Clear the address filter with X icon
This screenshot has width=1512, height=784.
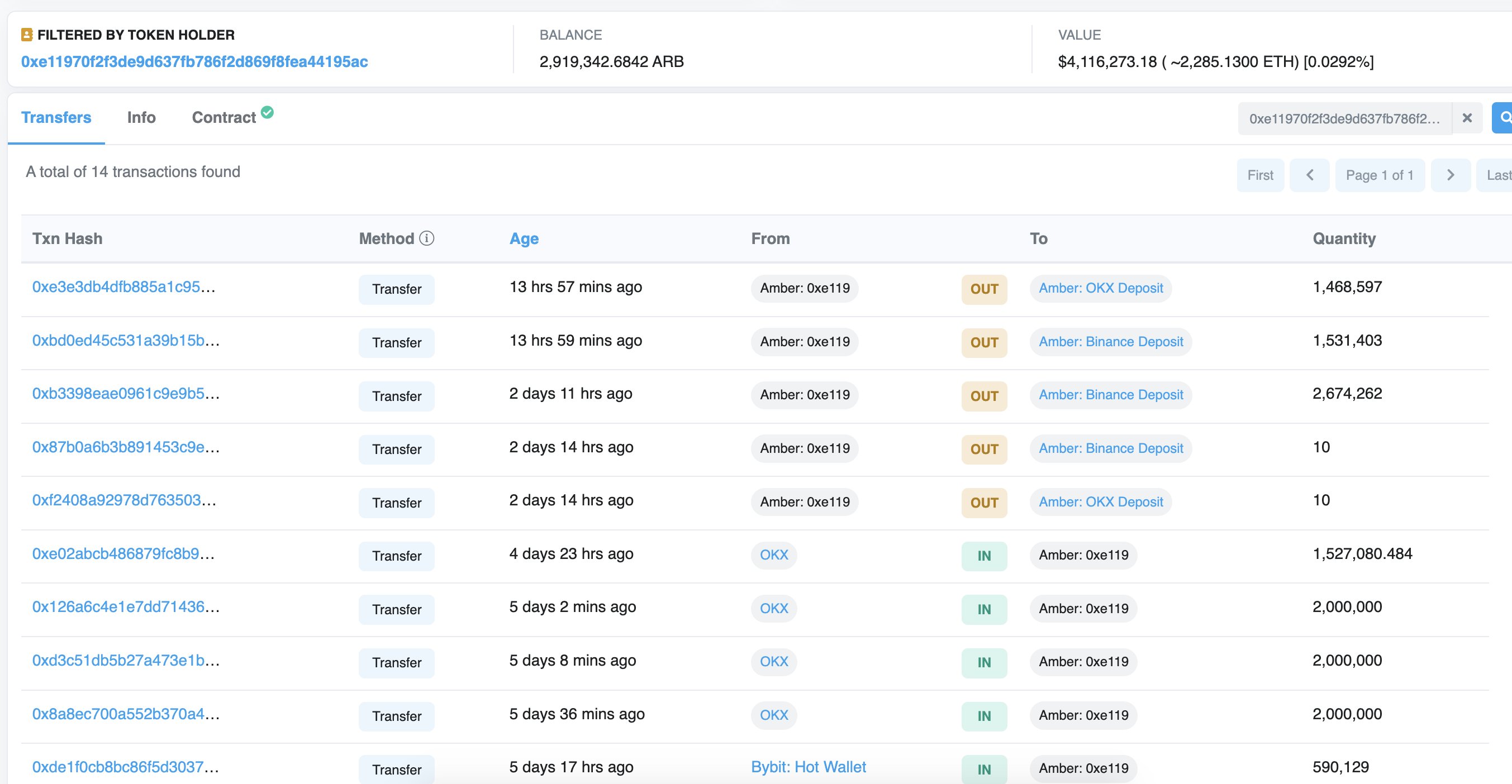point(1467,118)
